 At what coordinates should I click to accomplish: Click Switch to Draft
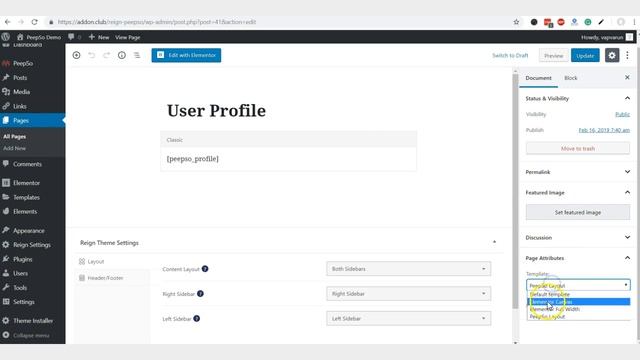[x=510, y=56]
